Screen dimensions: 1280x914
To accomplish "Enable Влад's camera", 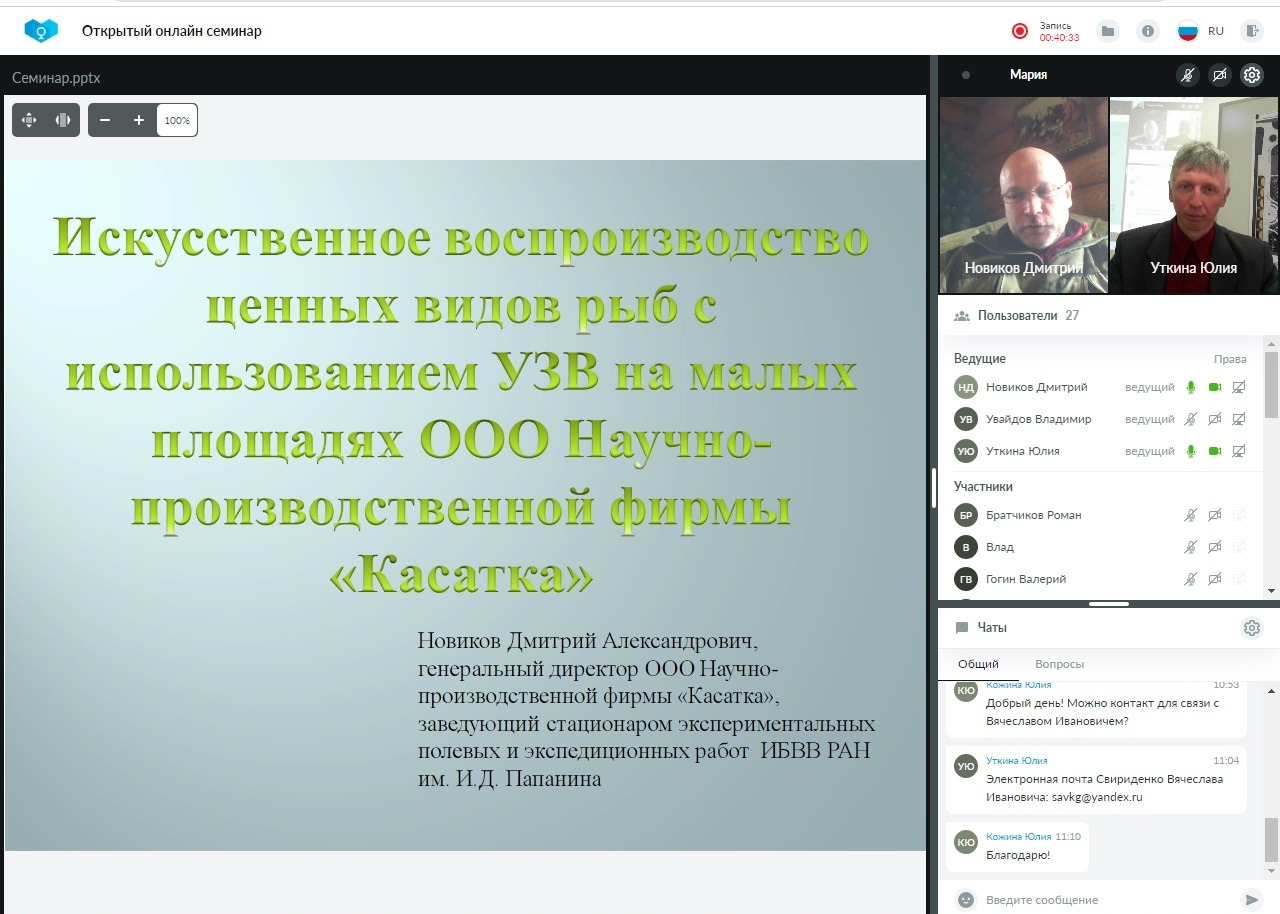I will (x=1215, y=547).
